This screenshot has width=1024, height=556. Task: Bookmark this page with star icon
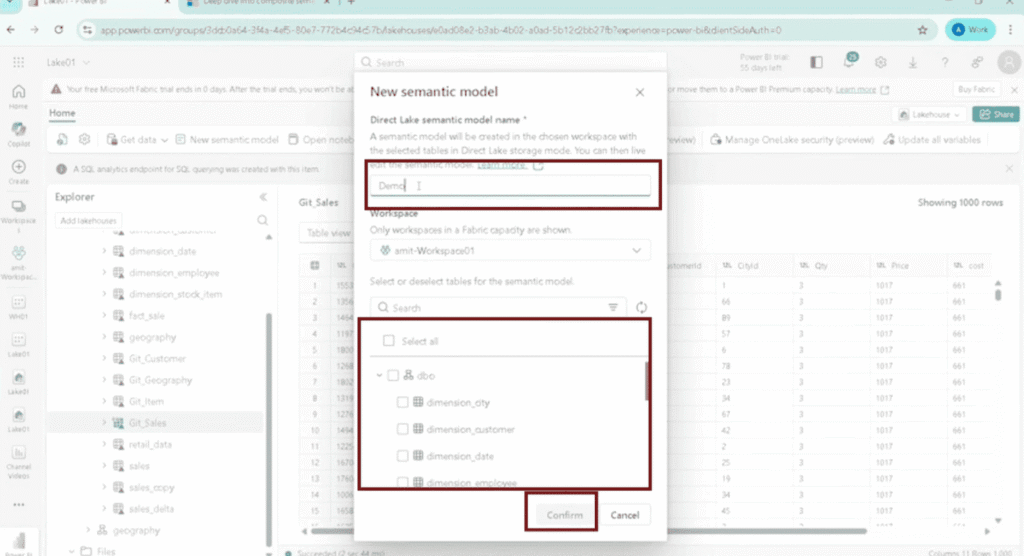[x=922, y=29]
